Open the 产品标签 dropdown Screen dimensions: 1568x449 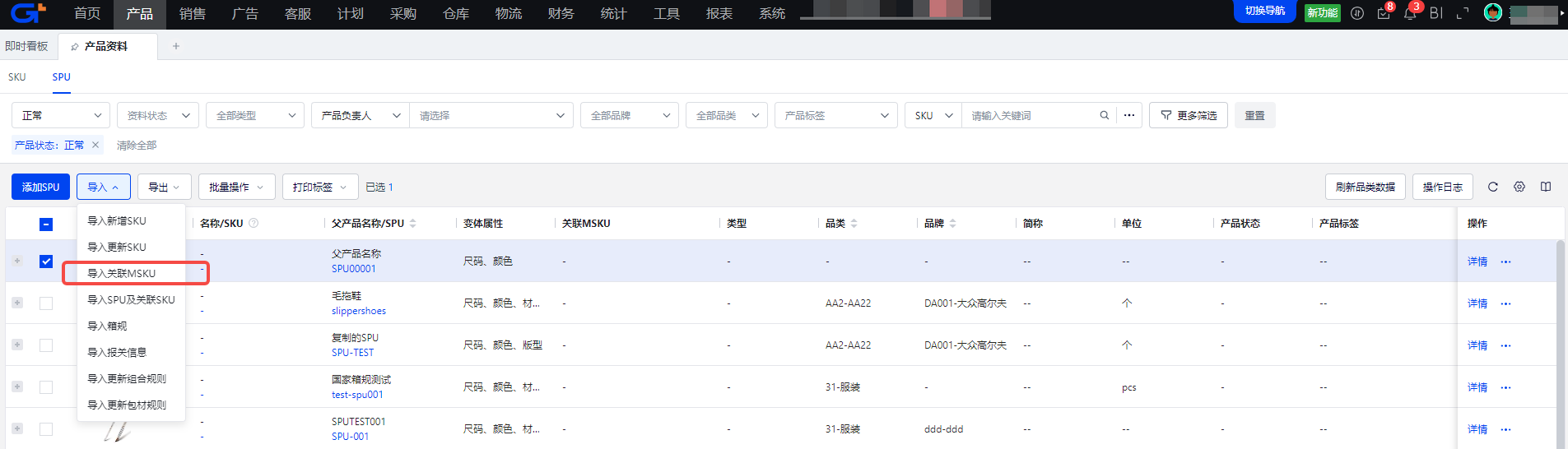(836, 115)
